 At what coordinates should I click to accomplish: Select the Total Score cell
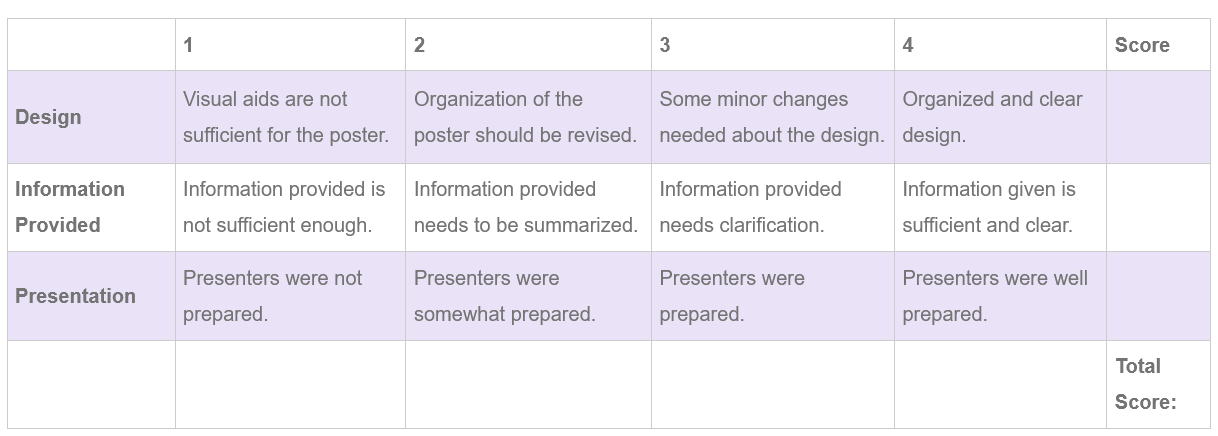coord(1158,384)
